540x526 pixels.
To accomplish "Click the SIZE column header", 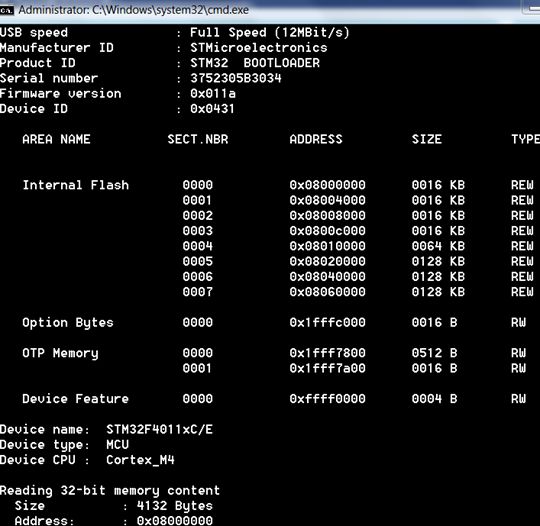I will coord(427,139).
